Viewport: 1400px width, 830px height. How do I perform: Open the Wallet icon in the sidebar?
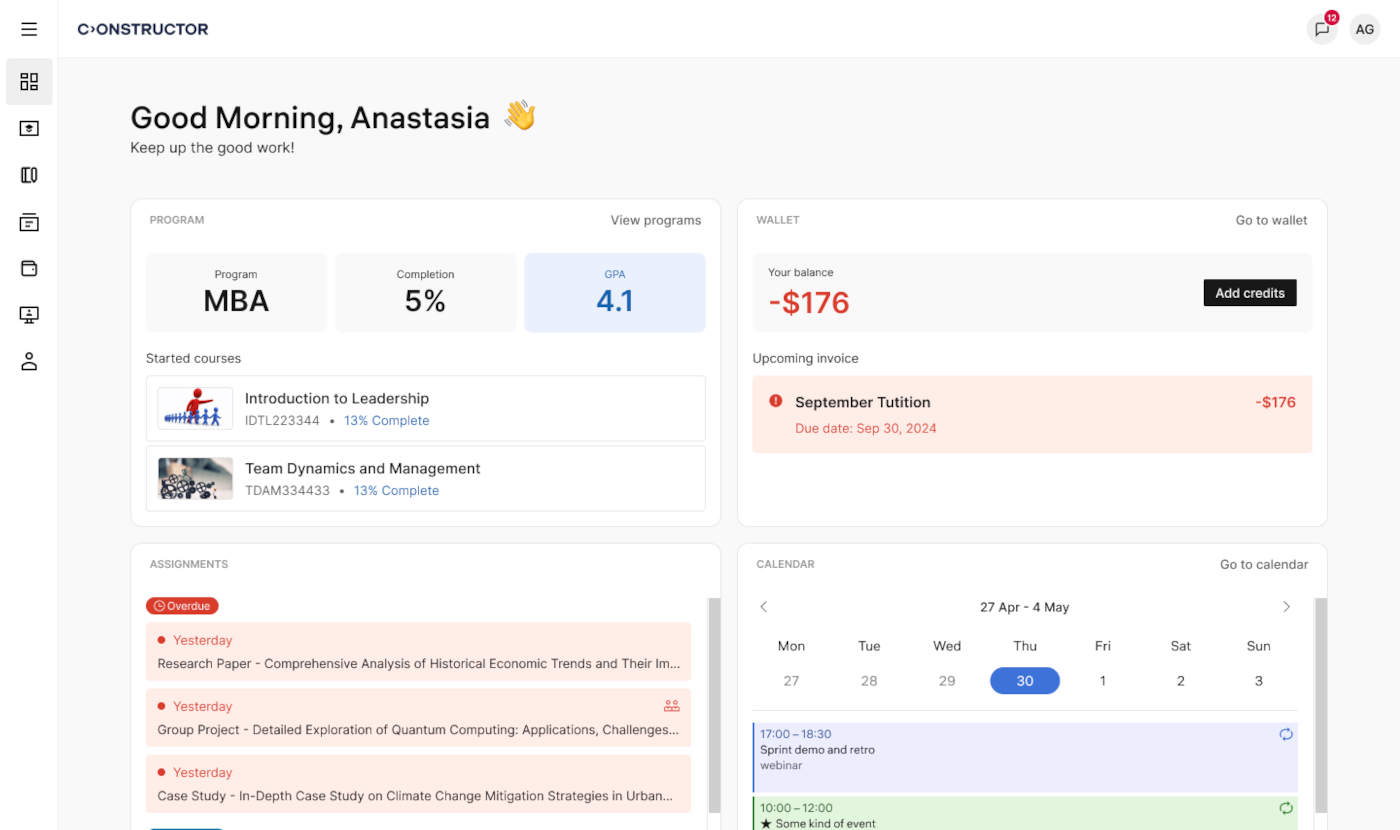point(28,268)
